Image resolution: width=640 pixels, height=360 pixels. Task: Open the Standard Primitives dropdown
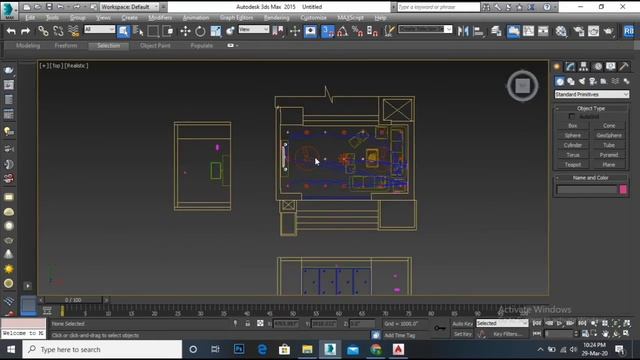pos(591,94)
